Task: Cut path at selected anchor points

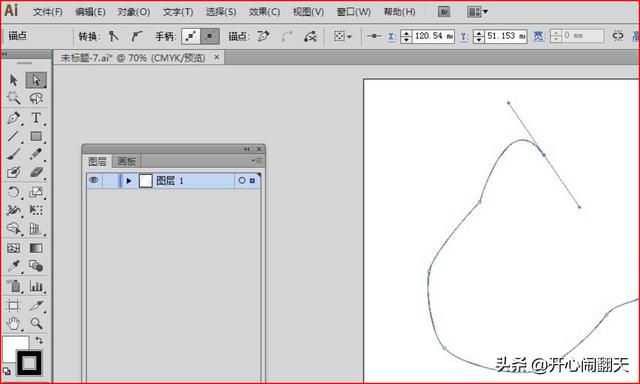Action: click(x=310, y=36)
